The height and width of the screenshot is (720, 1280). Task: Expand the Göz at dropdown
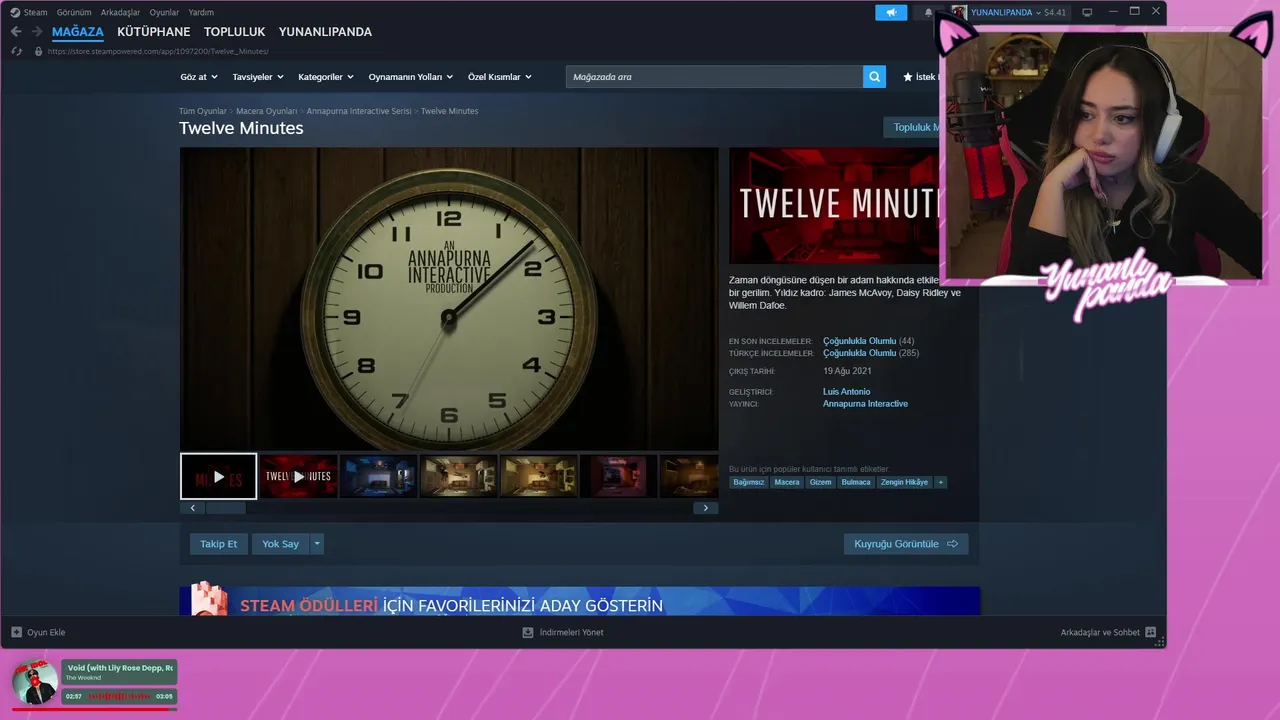(199, 77)
